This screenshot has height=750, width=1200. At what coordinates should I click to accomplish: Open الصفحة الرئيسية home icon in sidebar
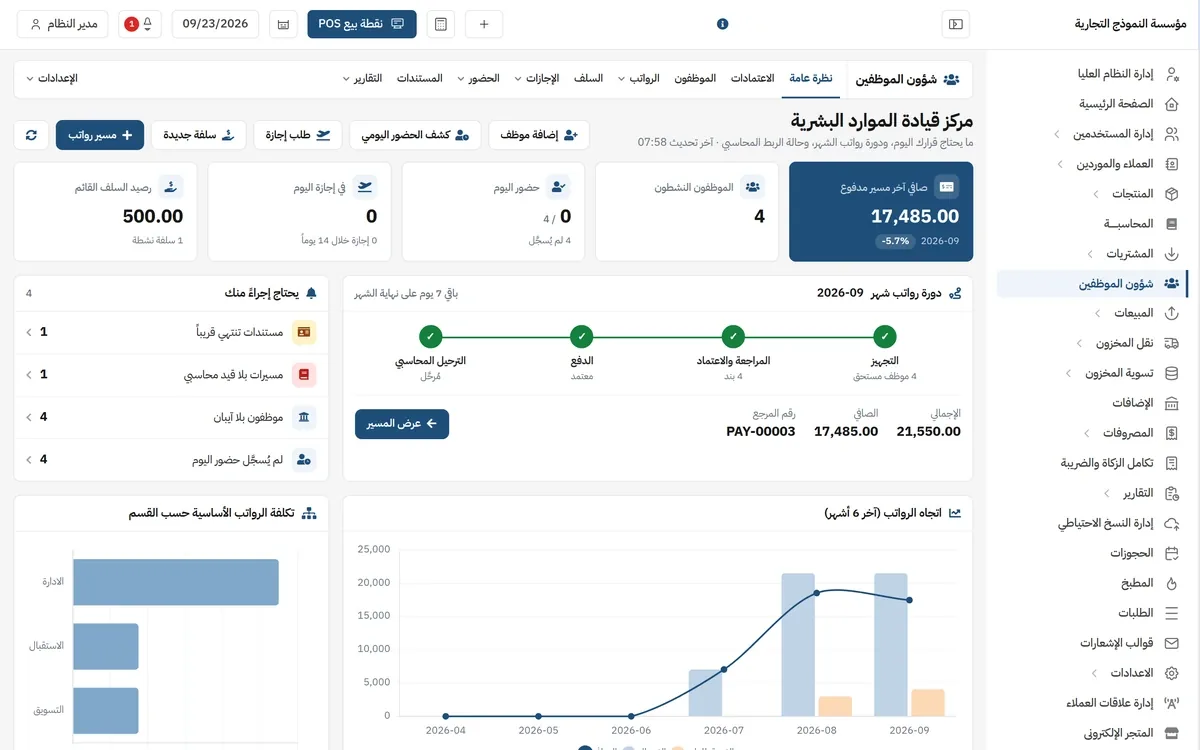pos(1172,104)
